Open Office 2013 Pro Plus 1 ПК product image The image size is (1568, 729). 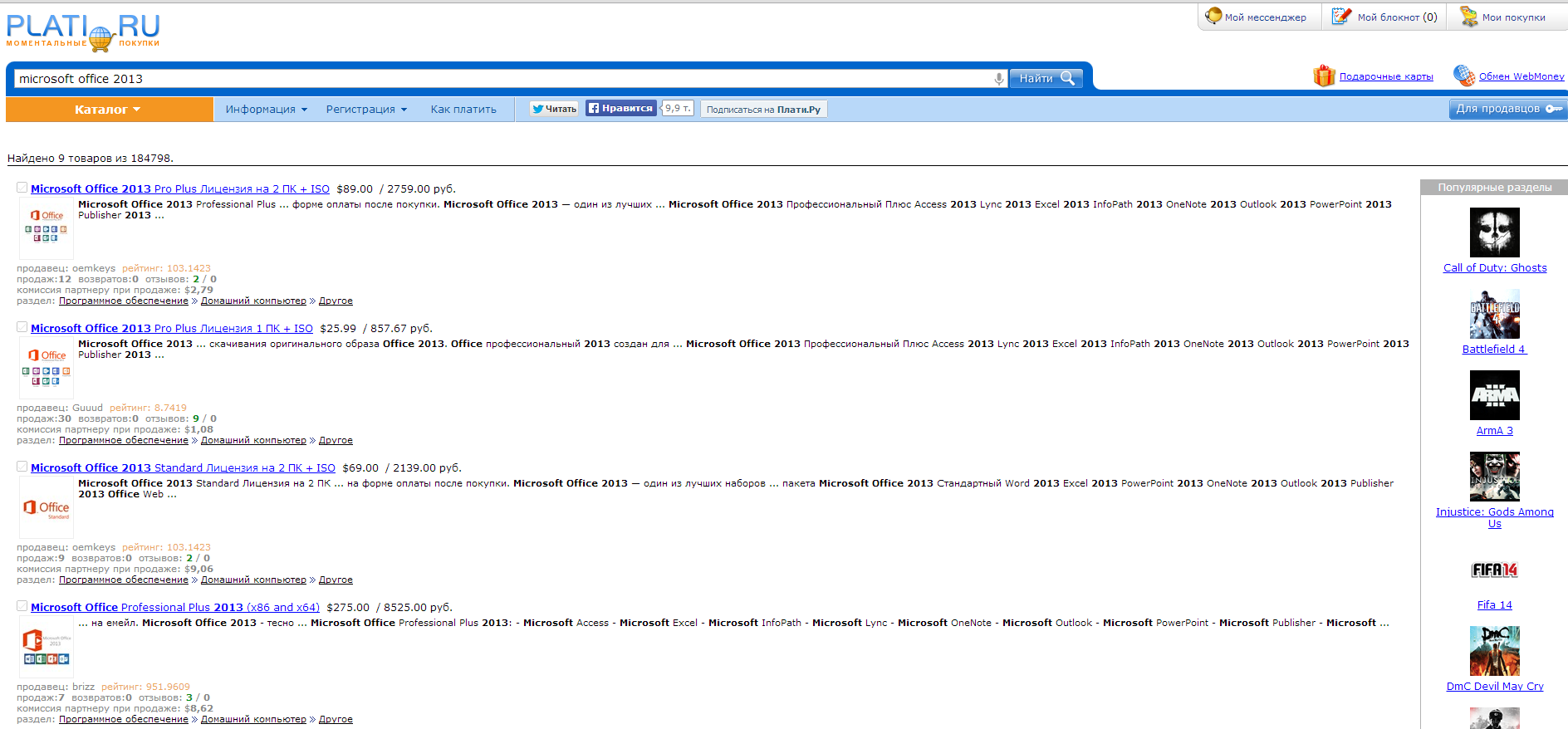click(x=47, y=368)
